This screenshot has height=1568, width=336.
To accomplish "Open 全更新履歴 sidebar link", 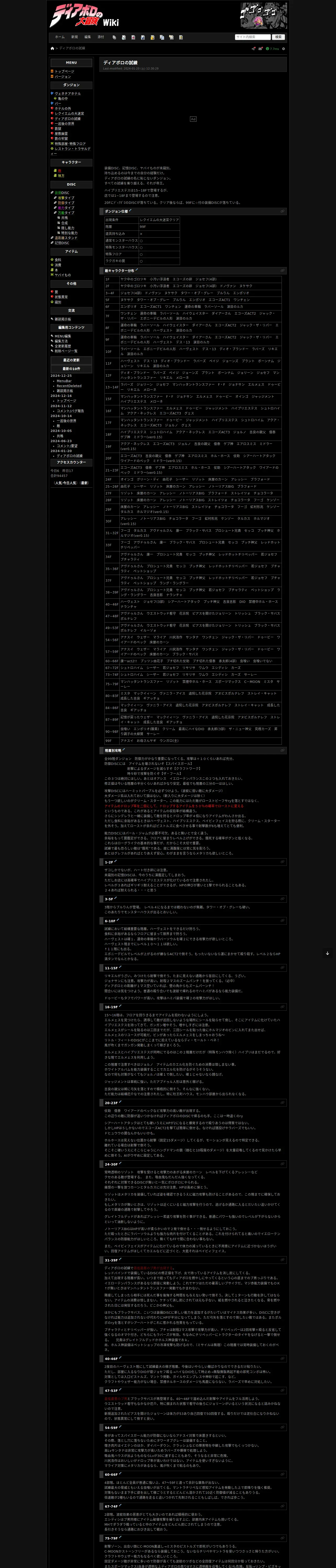I will pos(63,346).
